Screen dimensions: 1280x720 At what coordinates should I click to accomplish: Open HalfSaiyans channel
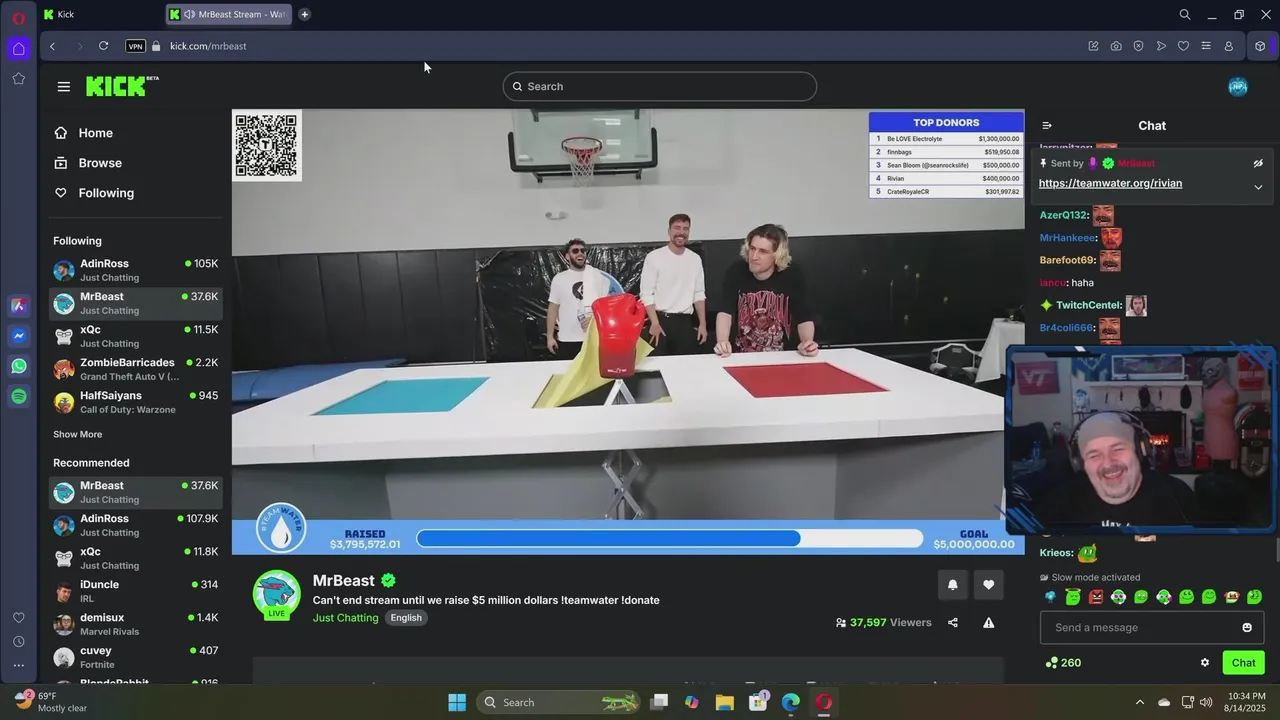click(136, 402)
